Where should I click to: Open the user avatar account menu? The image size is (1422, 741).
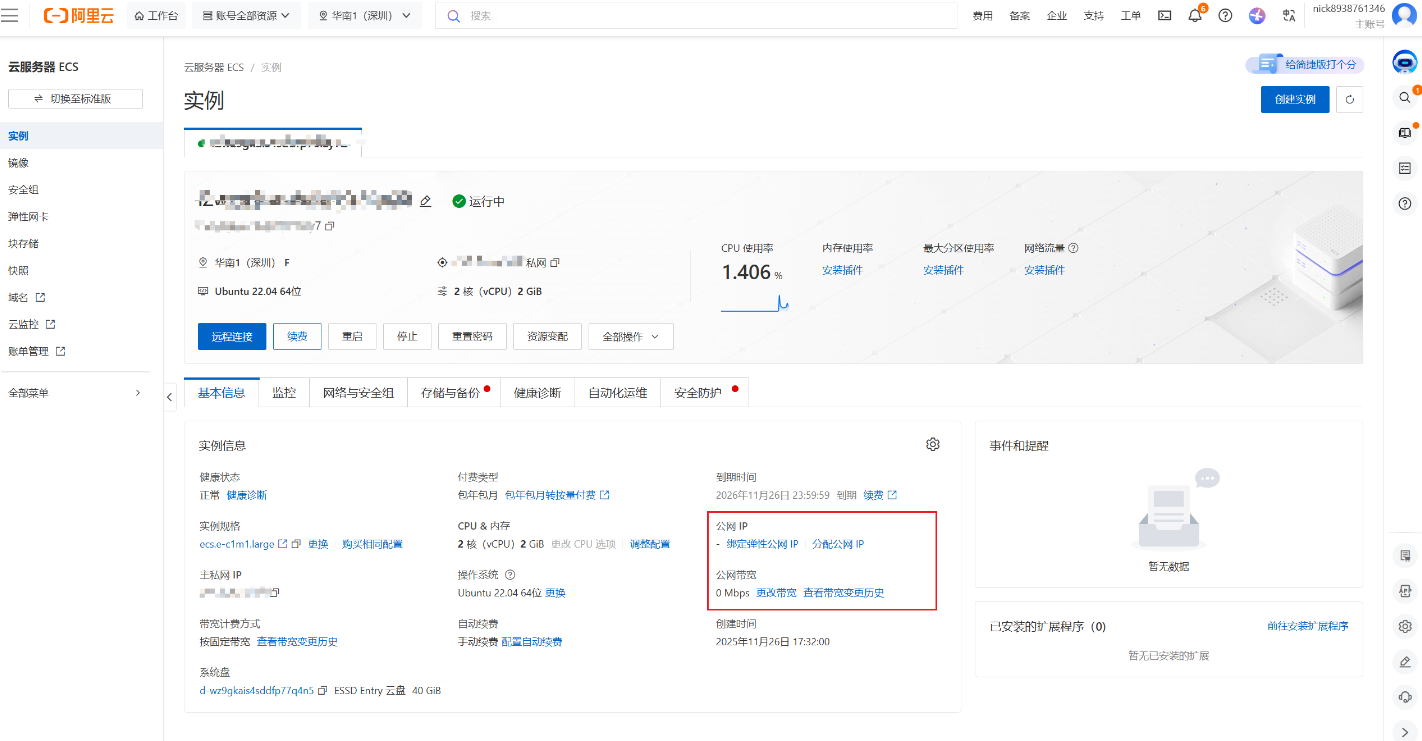click(1403, 15)
